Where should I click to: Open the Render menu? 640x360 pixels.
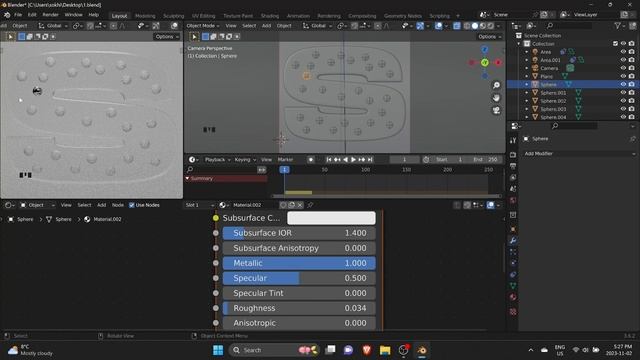tap(51, 15)
